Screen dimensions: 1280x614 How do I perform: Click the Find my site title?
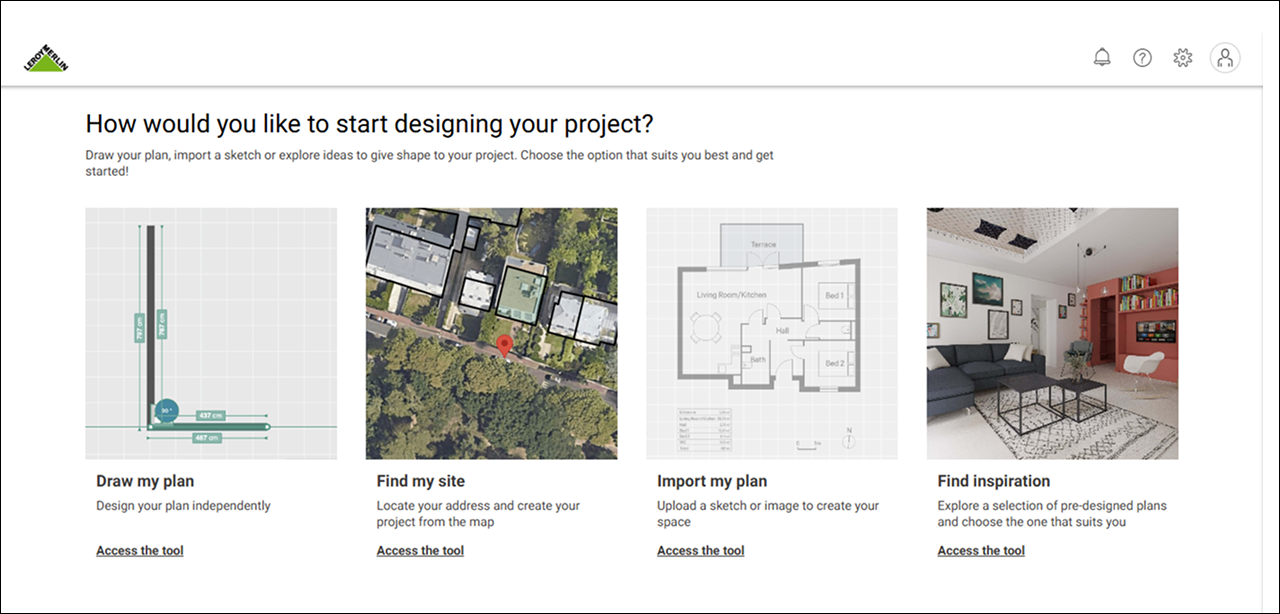421,481
